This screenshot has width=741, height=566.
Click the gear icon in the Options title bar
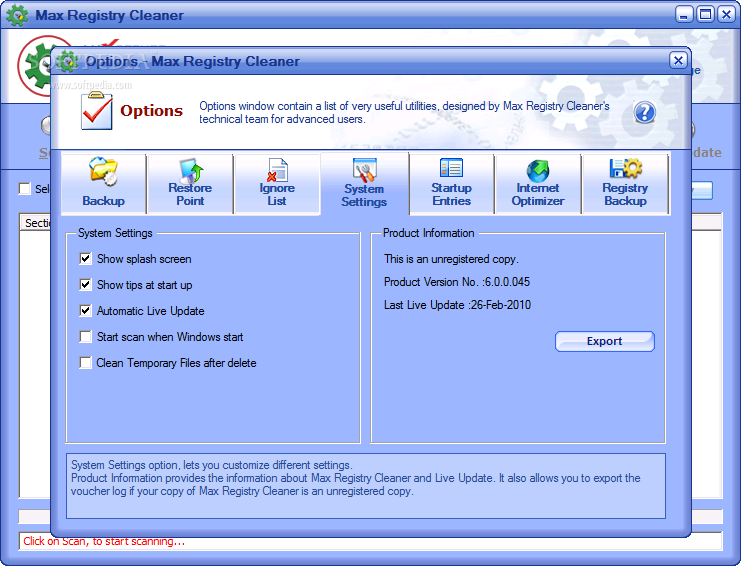pyautogui.click(x=67, y=61)
